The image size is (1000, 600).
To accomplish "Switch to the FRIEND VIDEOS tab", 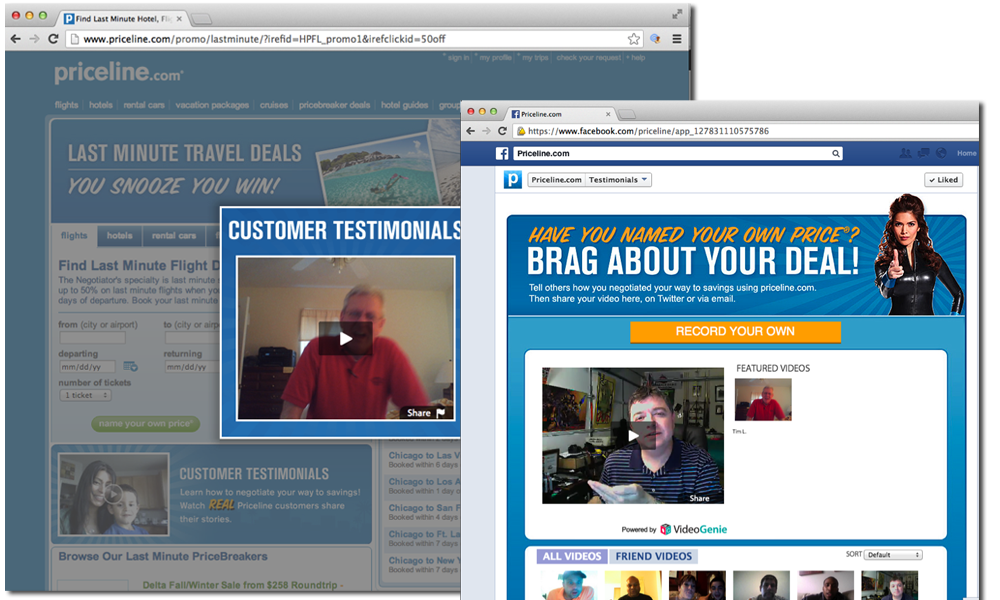I will [x=654, y=557].
